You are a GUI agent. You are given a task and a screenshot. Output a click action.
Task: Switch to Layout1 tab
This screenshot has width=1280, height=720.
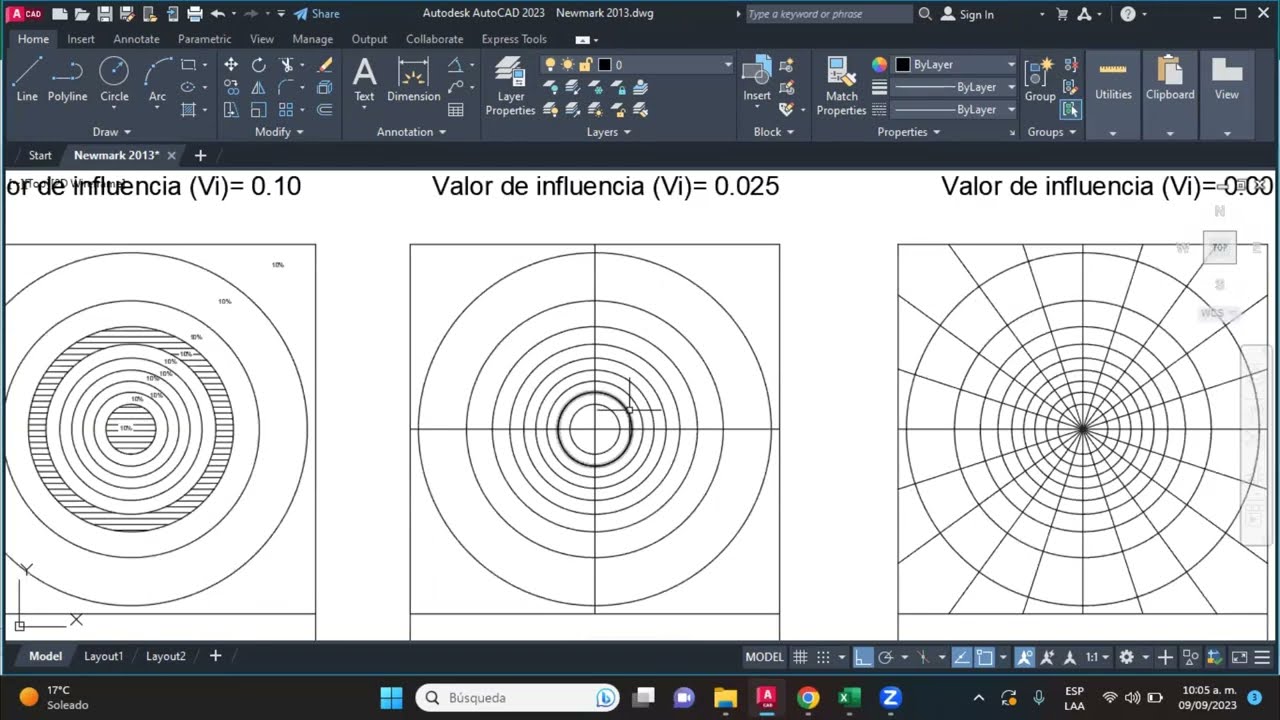(x=104, y=656)
